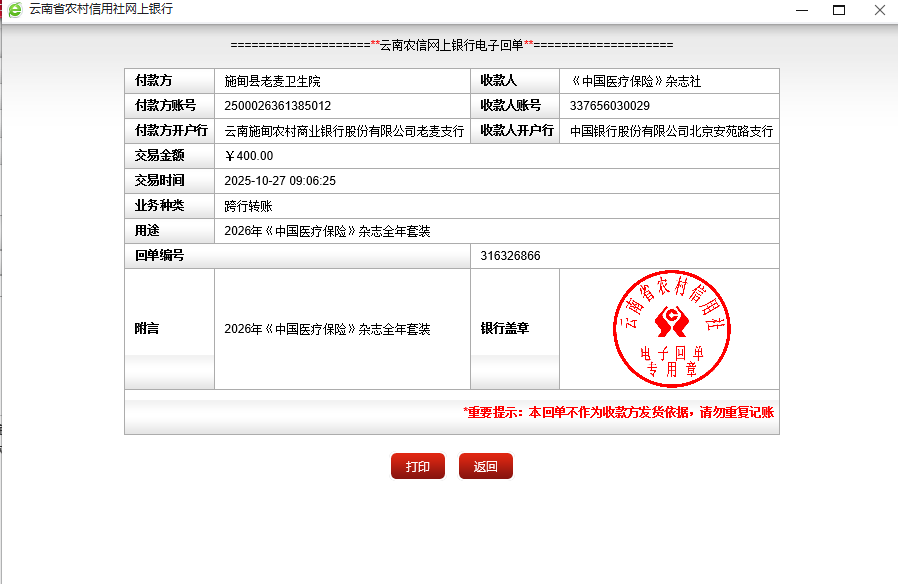Click the receipt number 316326866
Image resolution: width=898 pixels, height=584 pixels.
pyautogui.click(x=510, y=256)
